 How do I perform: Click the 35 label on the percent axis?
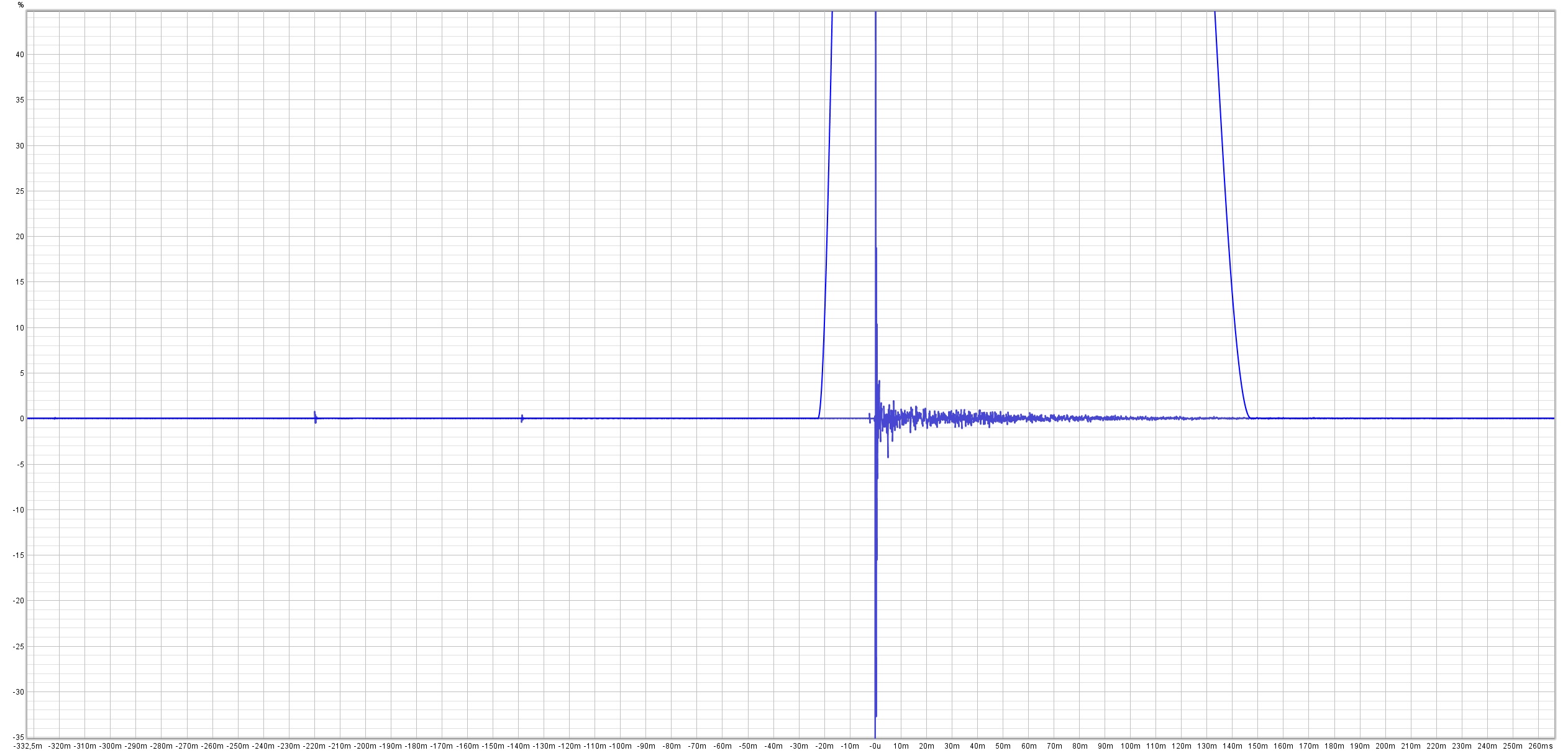21,100
